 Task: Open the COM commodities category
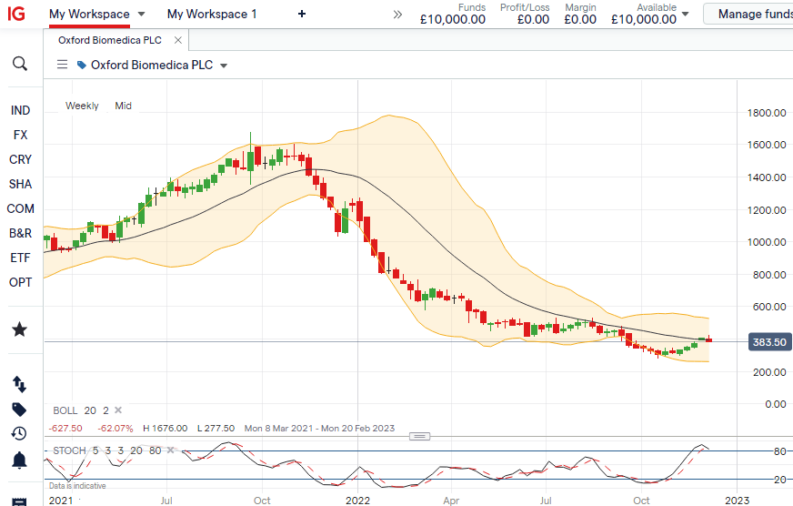20,209
